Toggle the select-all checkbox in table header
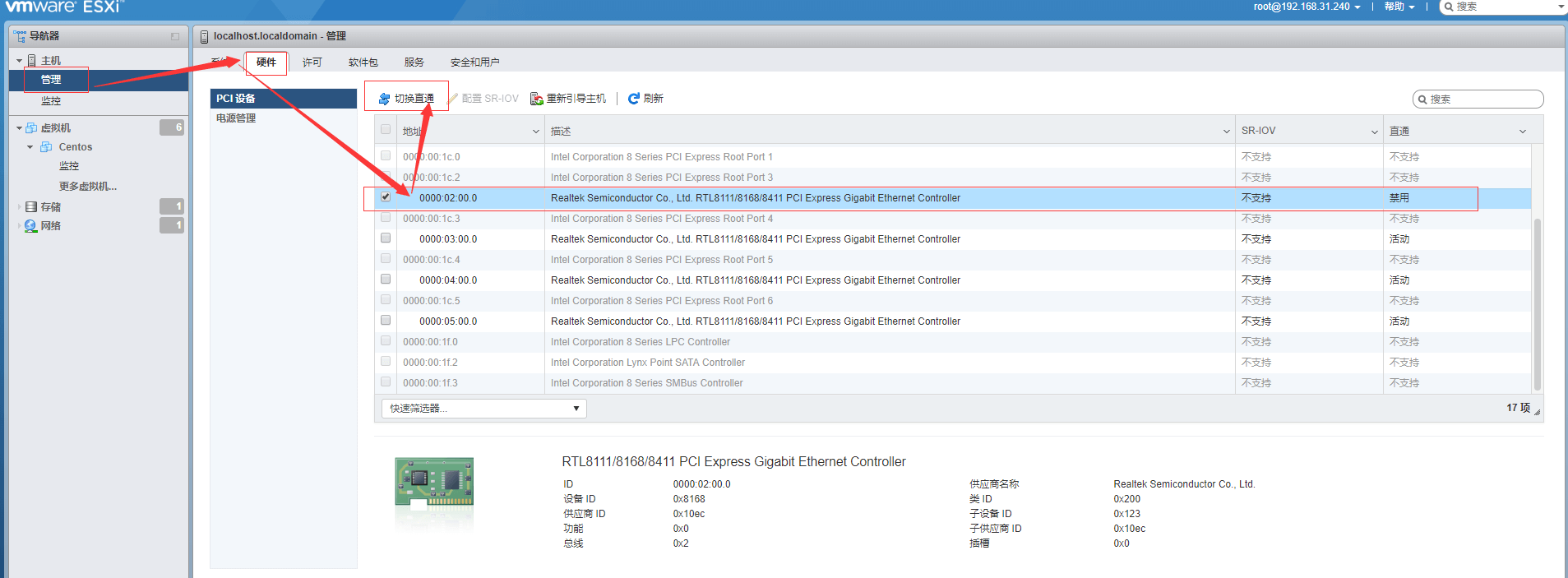 click(386, 130)
